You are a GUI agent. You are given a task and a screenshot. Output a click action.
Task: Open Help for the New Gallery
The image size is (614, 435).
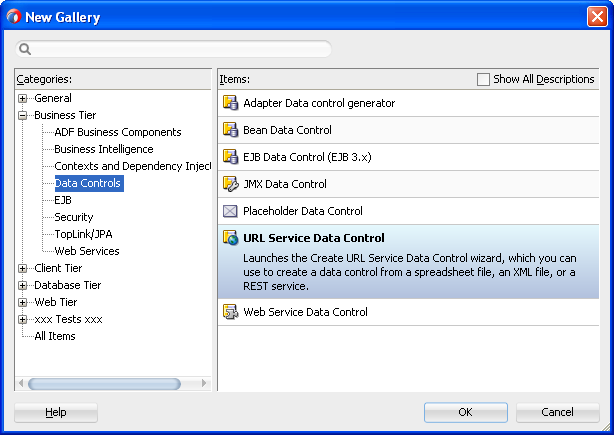[56, 412]
